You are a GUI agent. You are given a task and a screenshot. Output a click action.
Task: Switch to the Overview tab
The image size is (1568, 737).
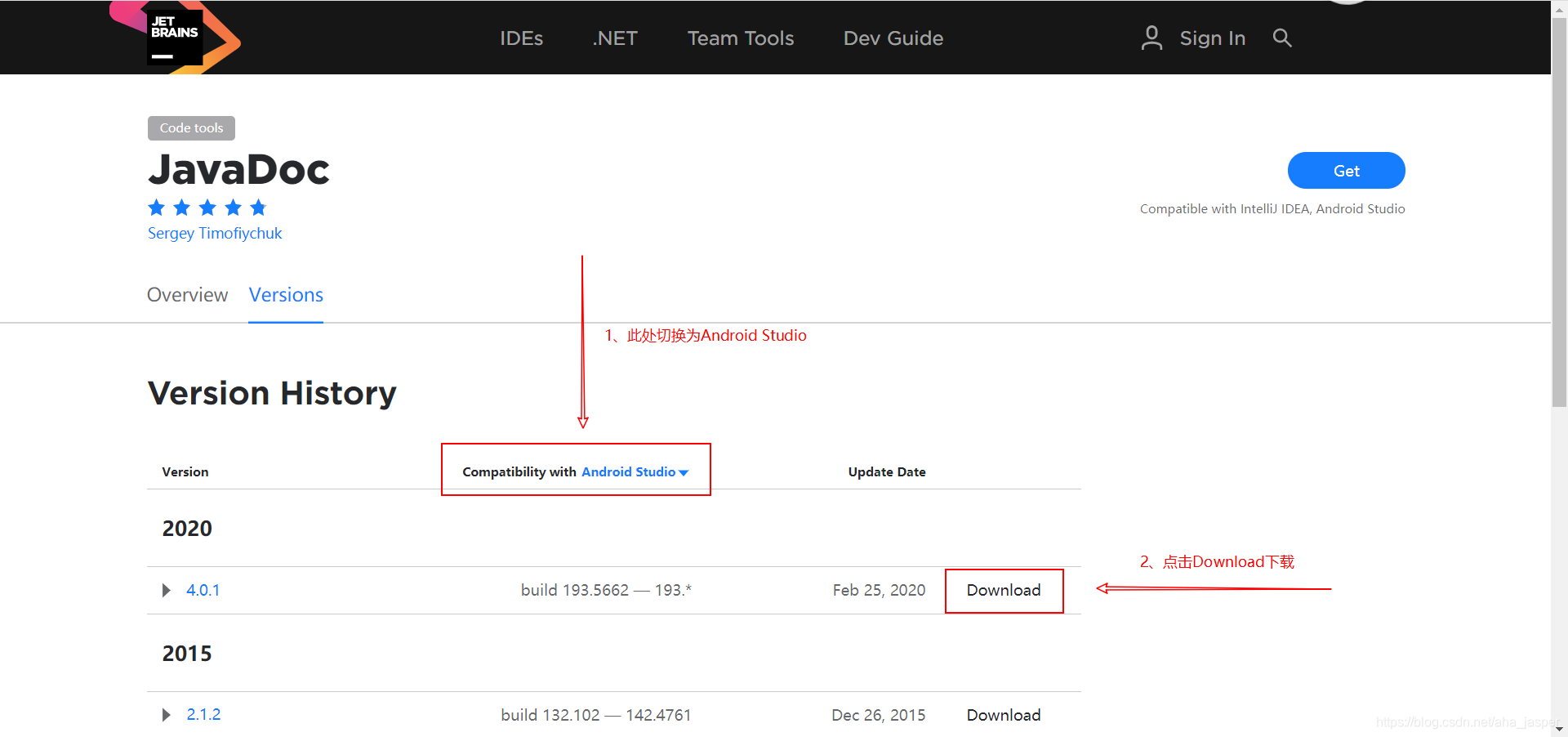[187, 295]
